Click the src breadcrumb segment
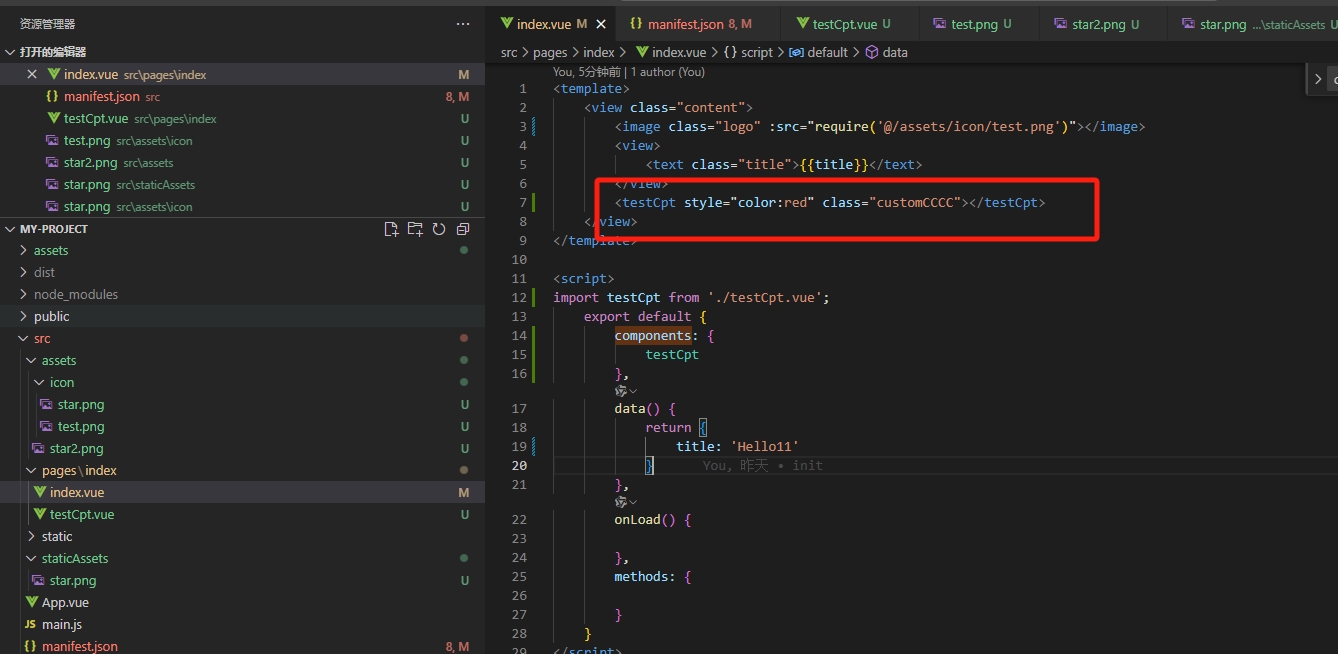1338x654 pixels. click(x=509, y=53)
